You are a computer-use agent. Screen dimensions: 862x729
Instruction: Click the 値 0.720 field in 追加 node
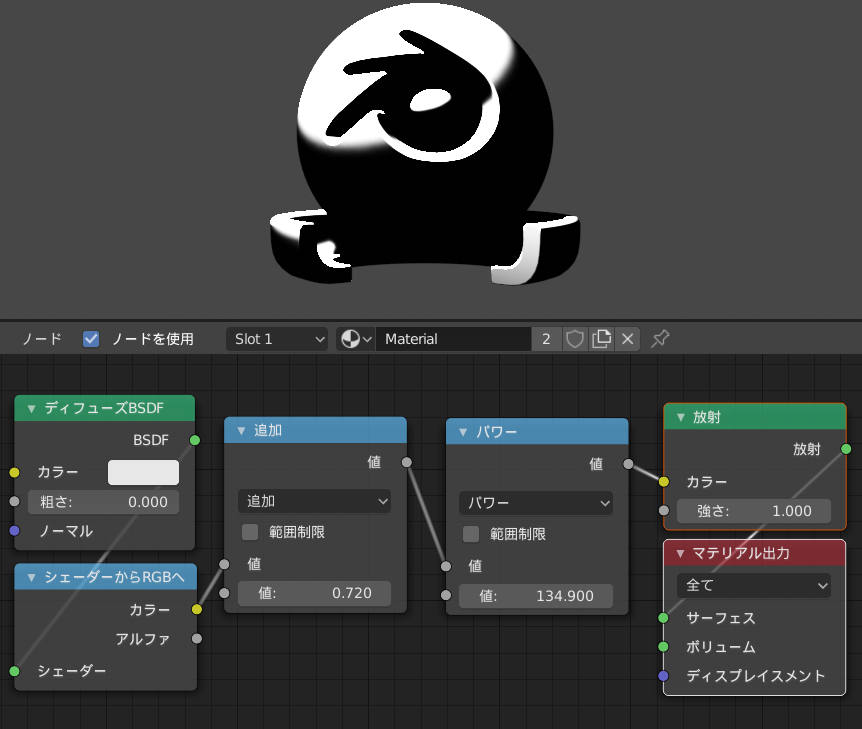(314, 593)
